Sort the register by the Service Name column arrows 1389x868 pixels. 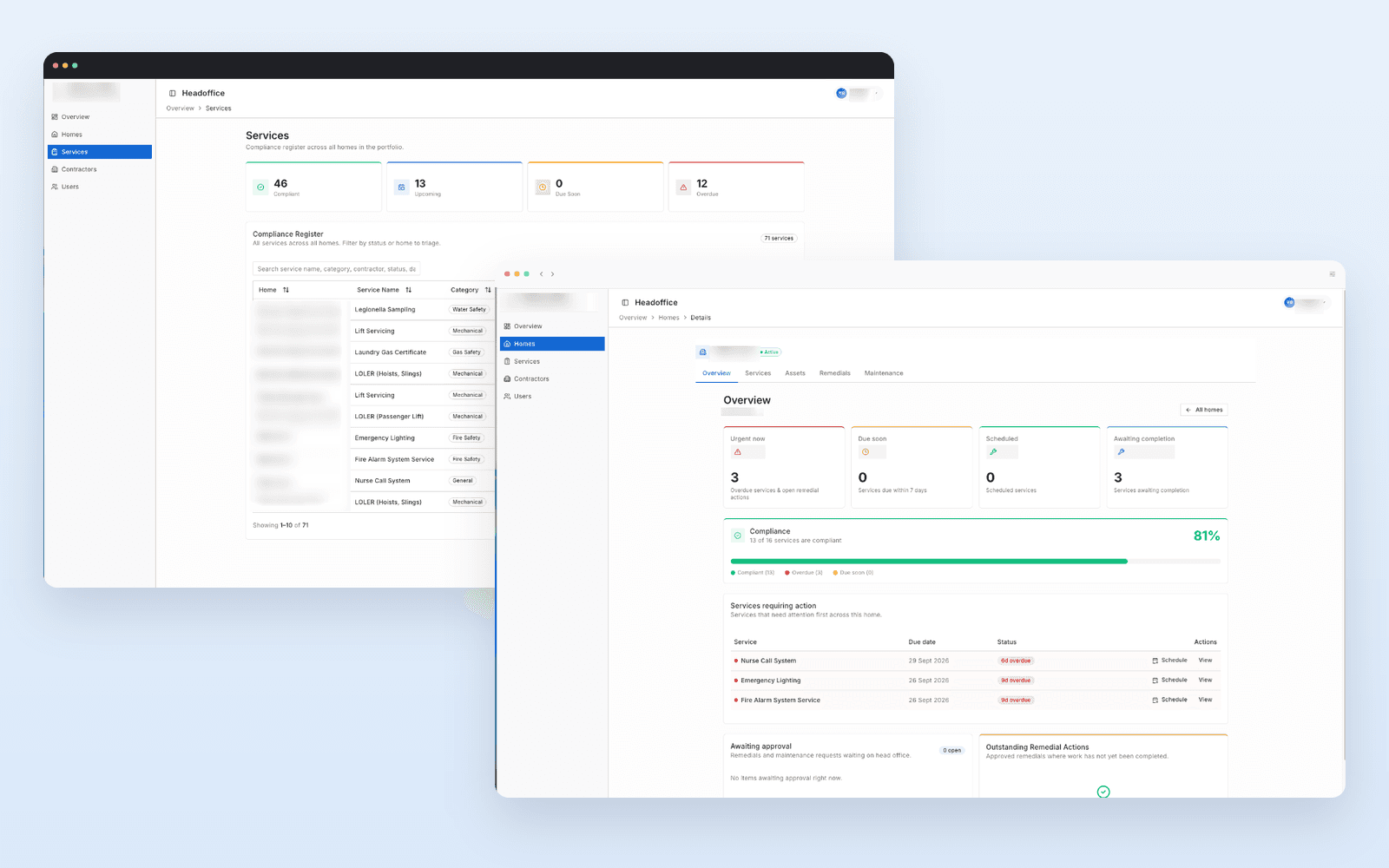point(408,290)
